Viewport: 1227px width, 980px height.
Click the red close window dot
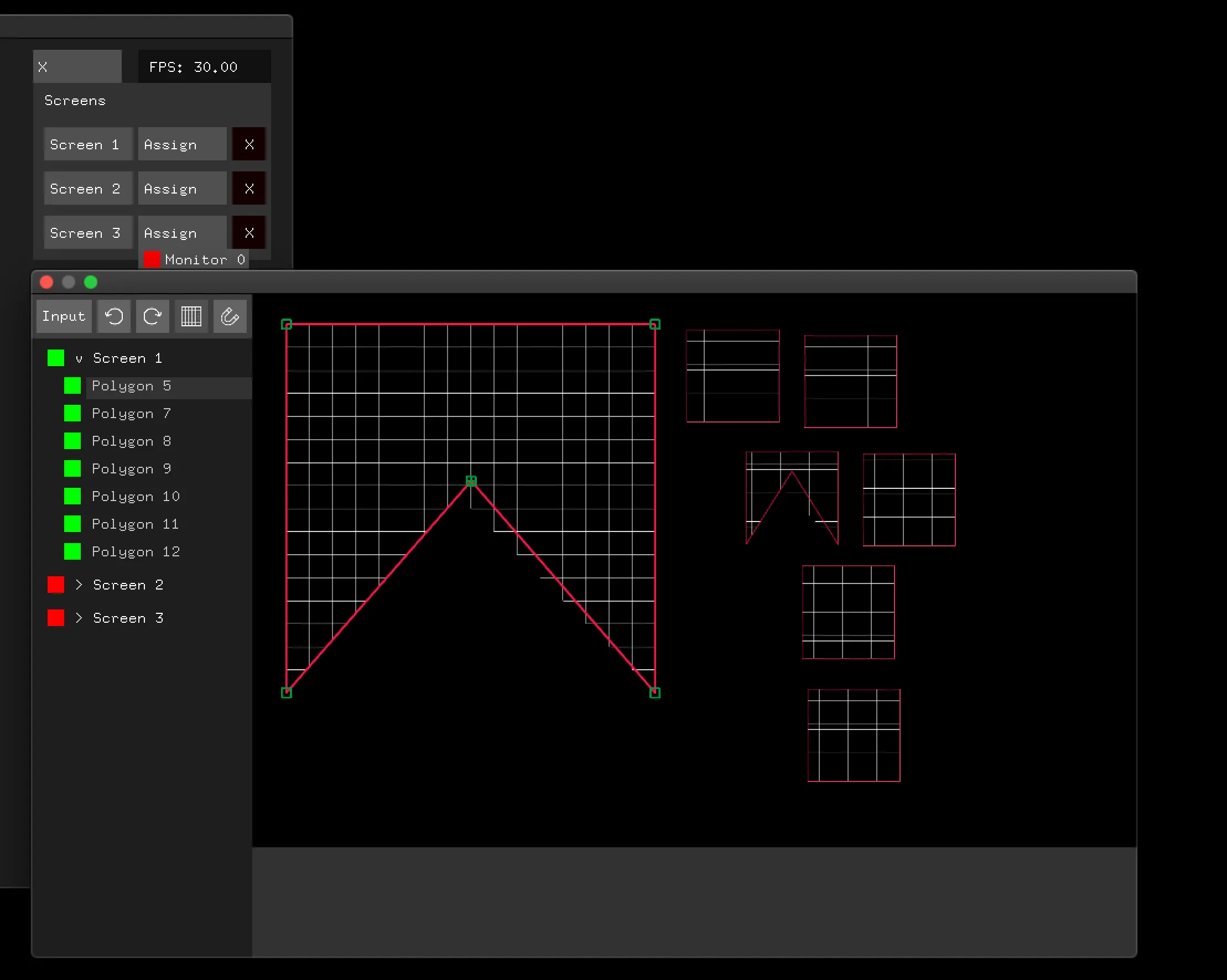[x=46, y=282]
